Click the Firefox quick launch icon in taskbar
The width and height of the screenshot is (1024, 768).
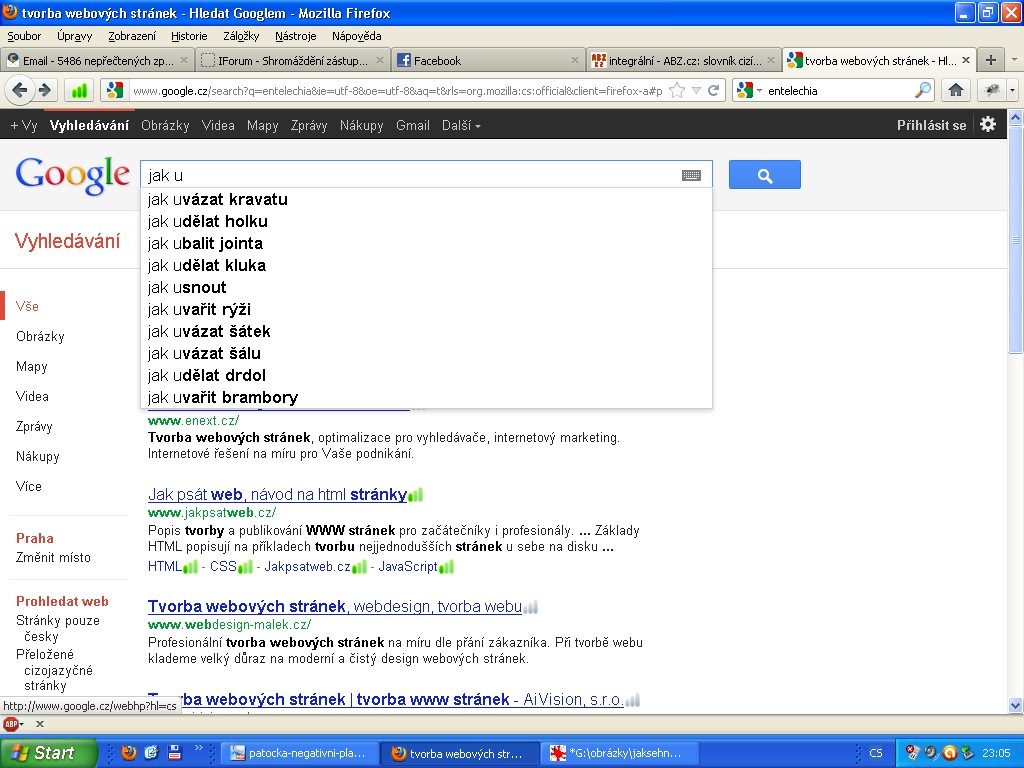point(129,753)
